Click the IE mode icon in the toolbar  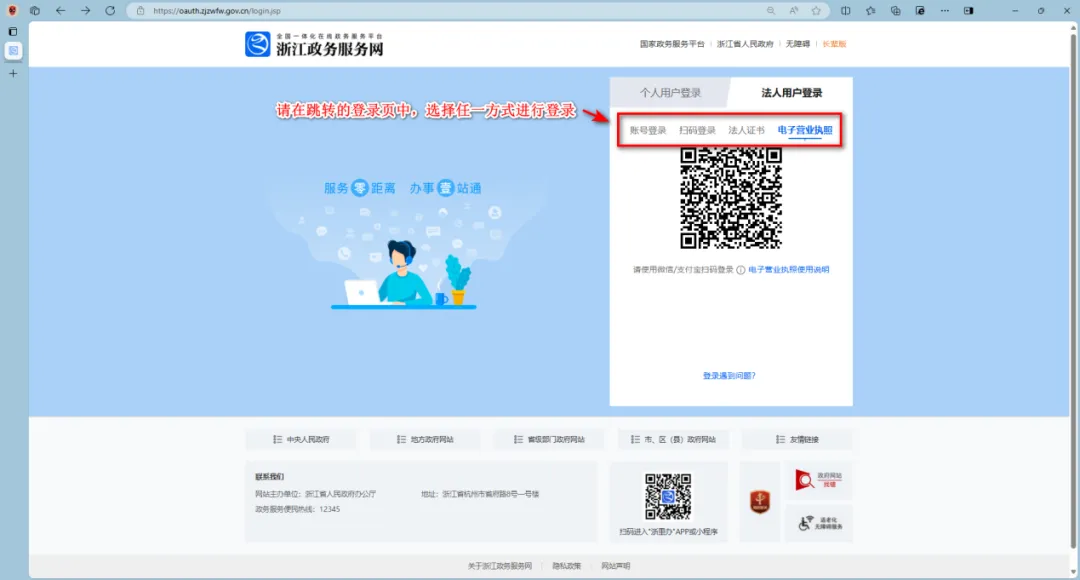click(x=920, y=11)
